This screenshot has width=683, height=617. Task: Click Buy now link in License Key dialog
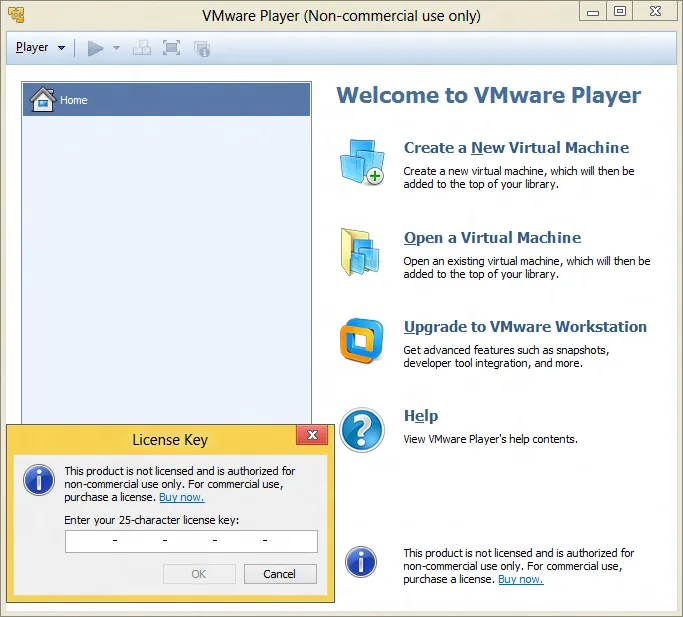point(182,497)
